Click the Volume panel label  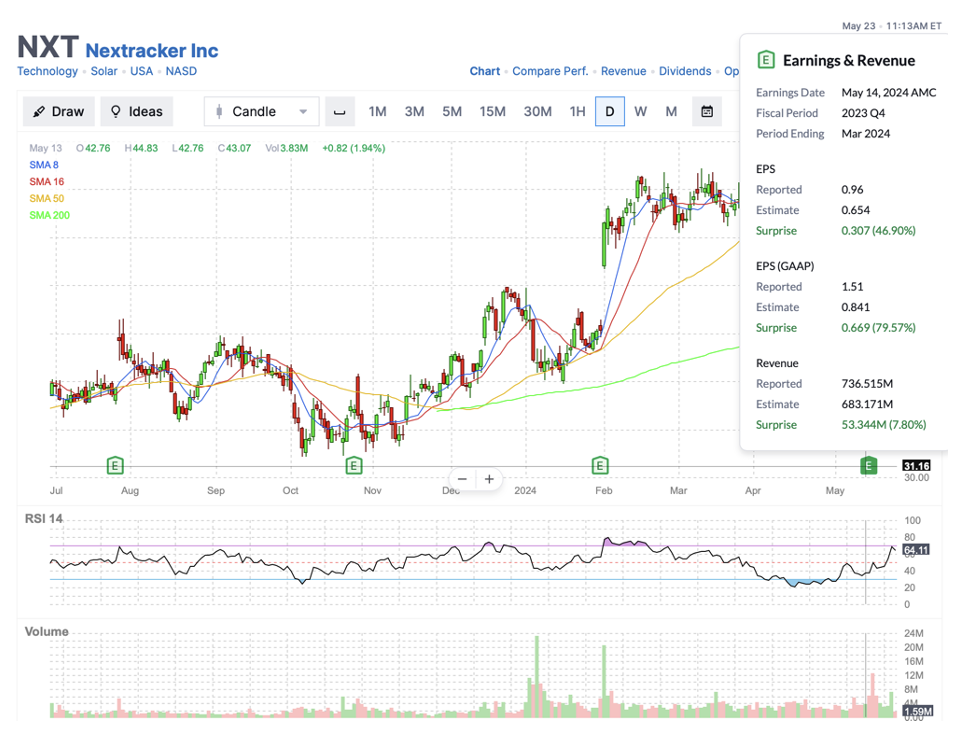(47, 632)
